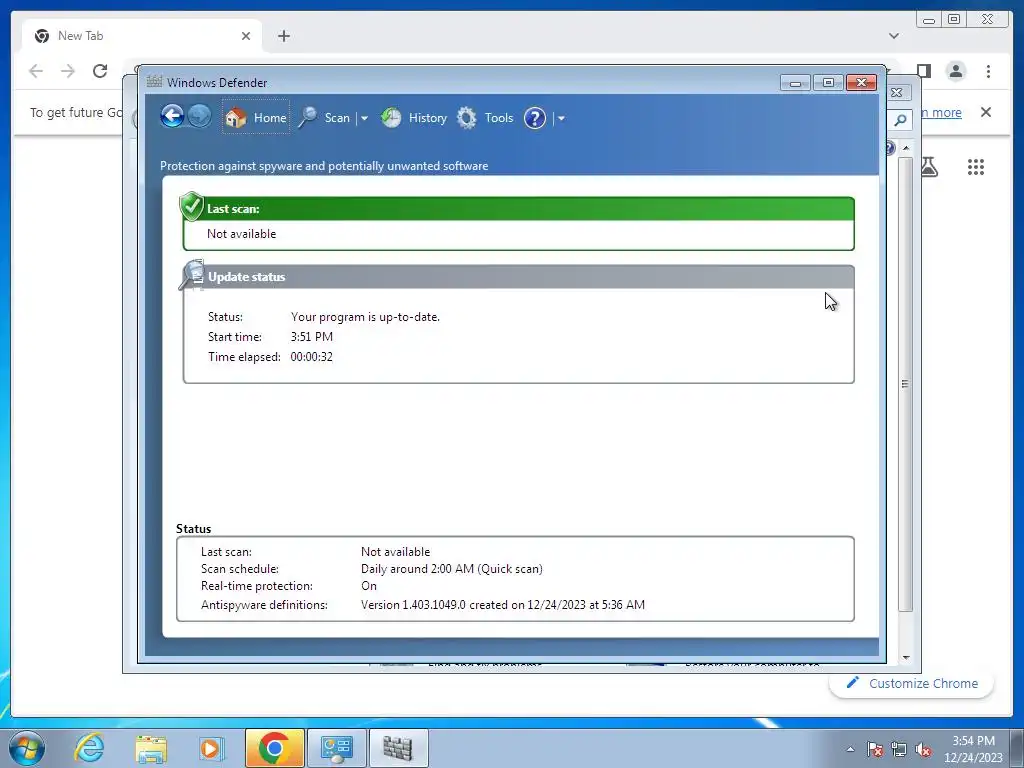
Task: Click the blue Help question mark icon
Action: point(535,118)
